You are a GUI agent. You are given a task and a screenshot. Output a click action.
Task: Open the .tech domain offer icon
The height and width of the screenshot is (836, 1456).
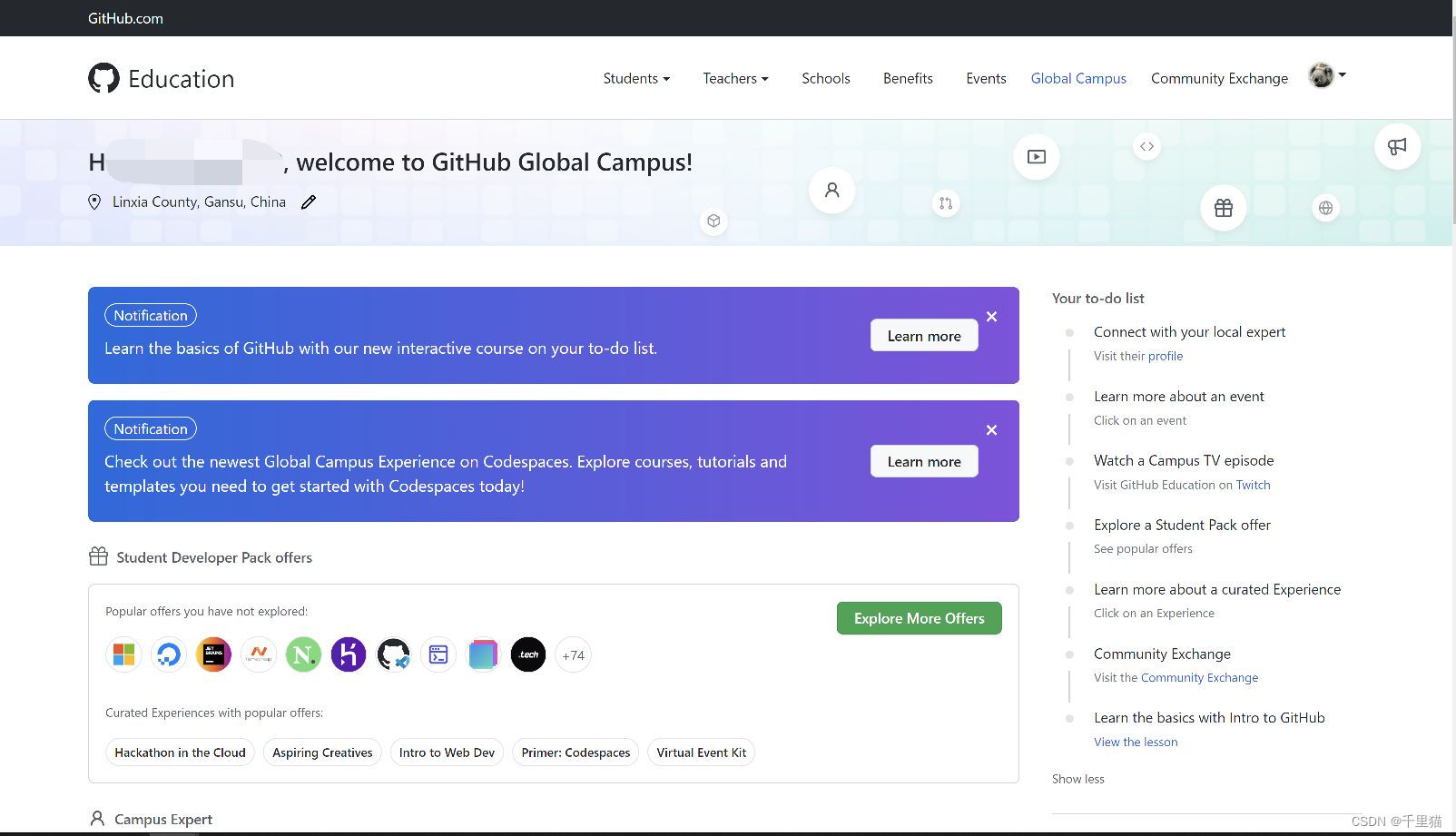pos(528,654)
